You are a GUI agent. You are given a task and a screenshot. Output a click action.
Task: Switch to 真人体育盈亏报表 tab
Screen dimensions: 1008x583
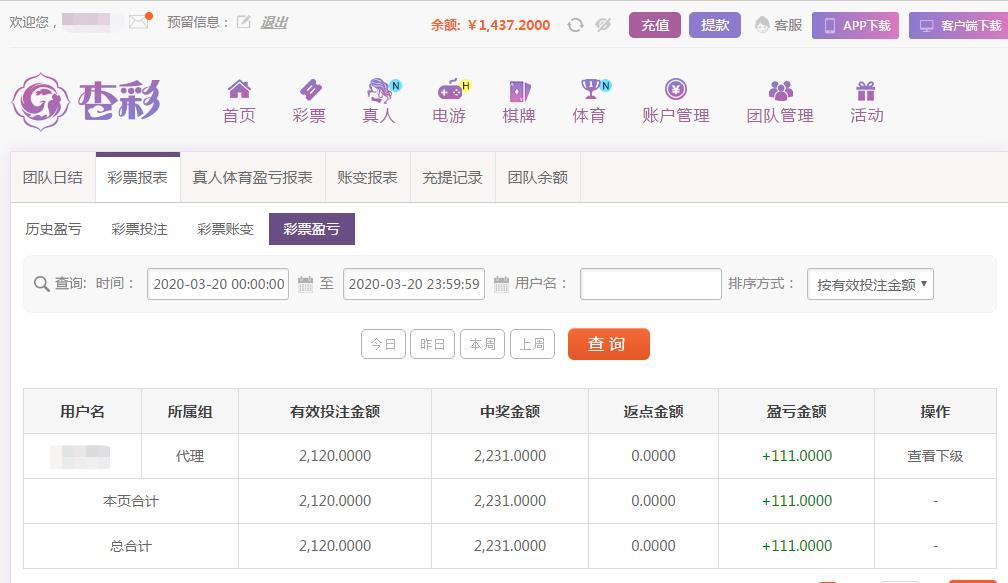tap(253, 177)
